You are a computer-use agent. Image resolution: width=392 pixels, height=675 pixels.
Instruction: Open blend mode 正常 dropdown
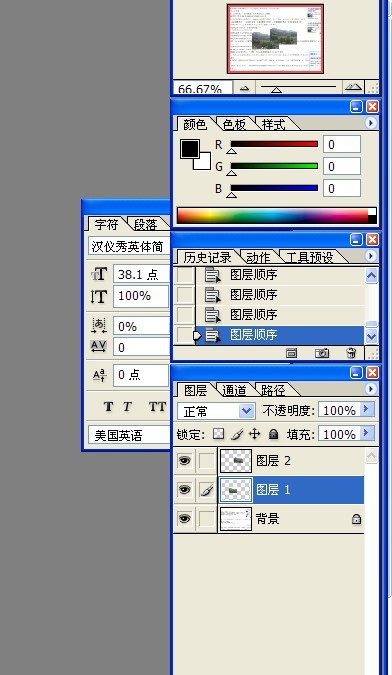tap(216, 411)
